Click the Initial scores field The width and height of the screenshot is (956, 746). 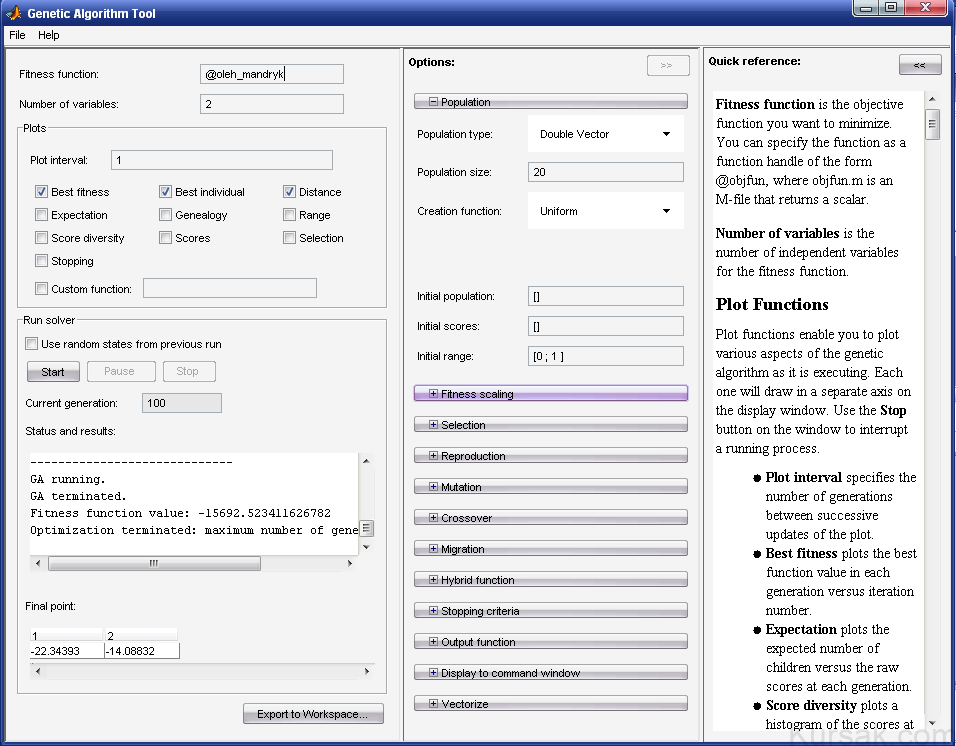click(605, 326)
